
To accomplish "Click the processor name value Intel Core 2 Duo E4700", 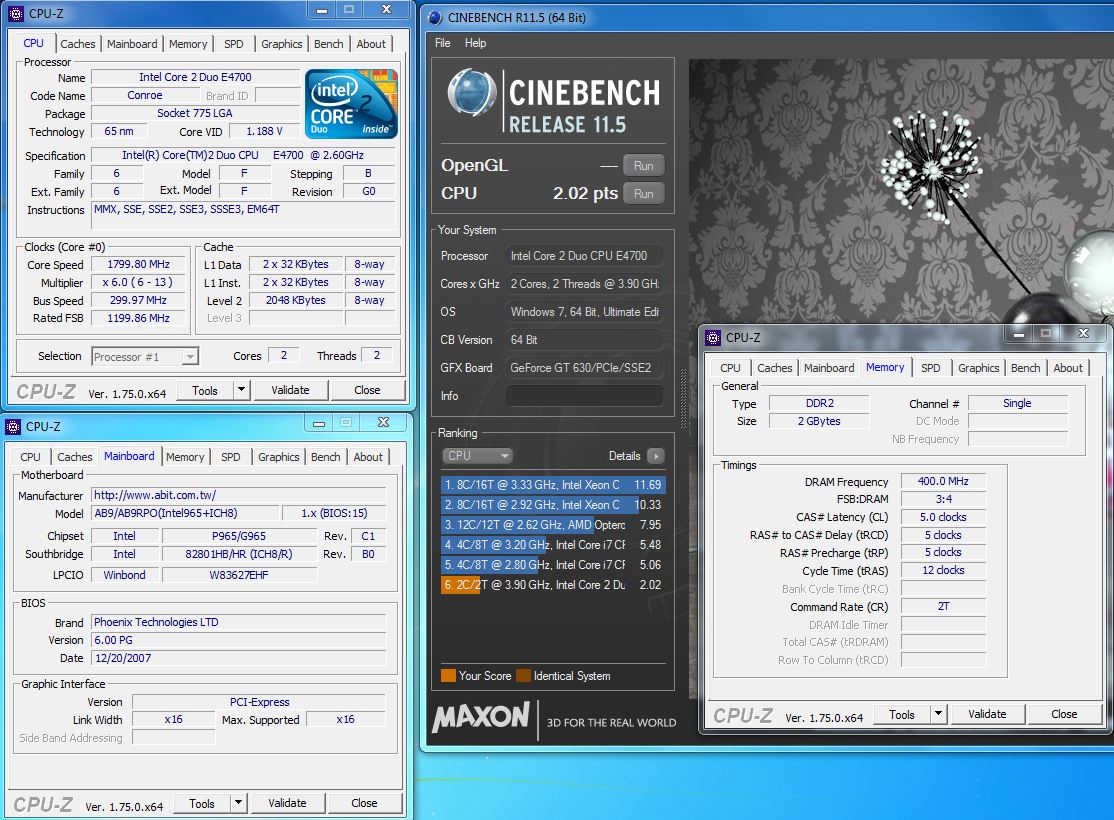I will [195, 77].
